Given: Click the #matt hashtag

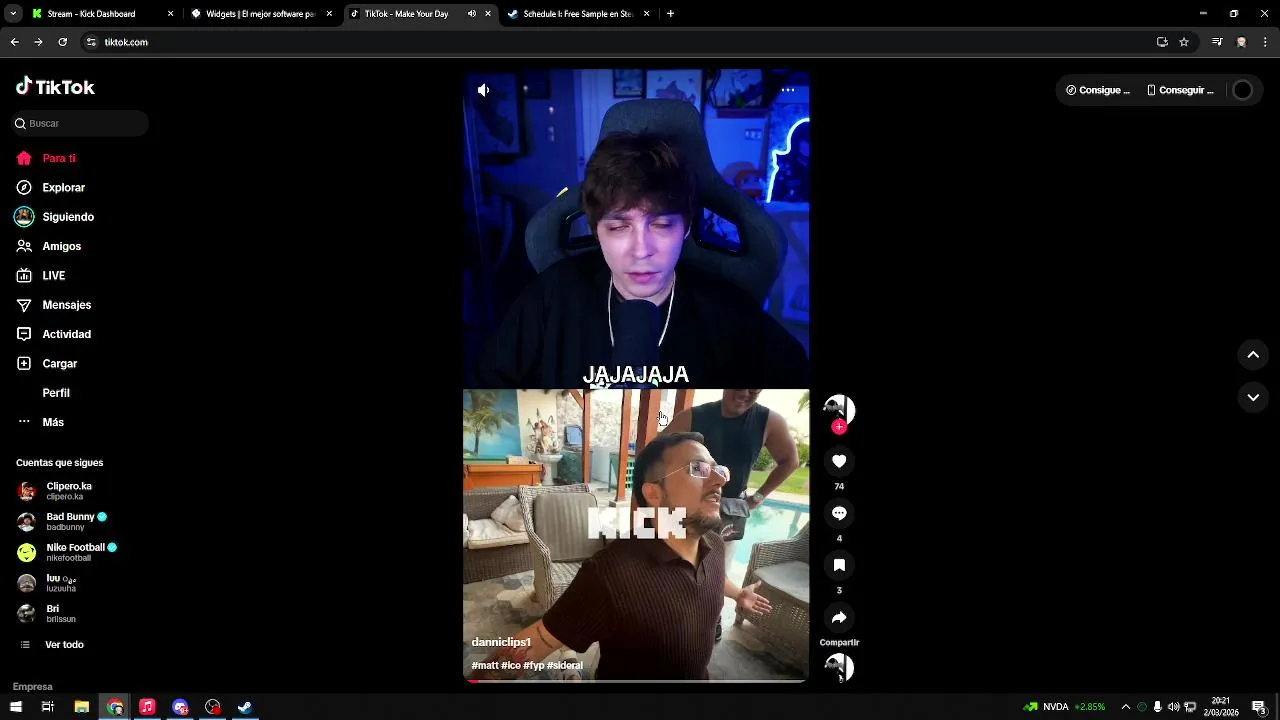Looking at the screenshot, I should [485, 665].
